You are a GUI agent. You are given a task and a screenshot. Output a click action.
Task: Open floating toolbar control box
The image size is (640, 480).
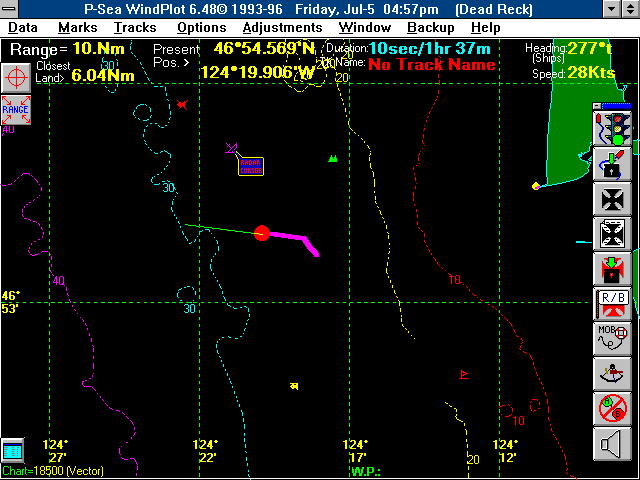[x=597, y=106]
